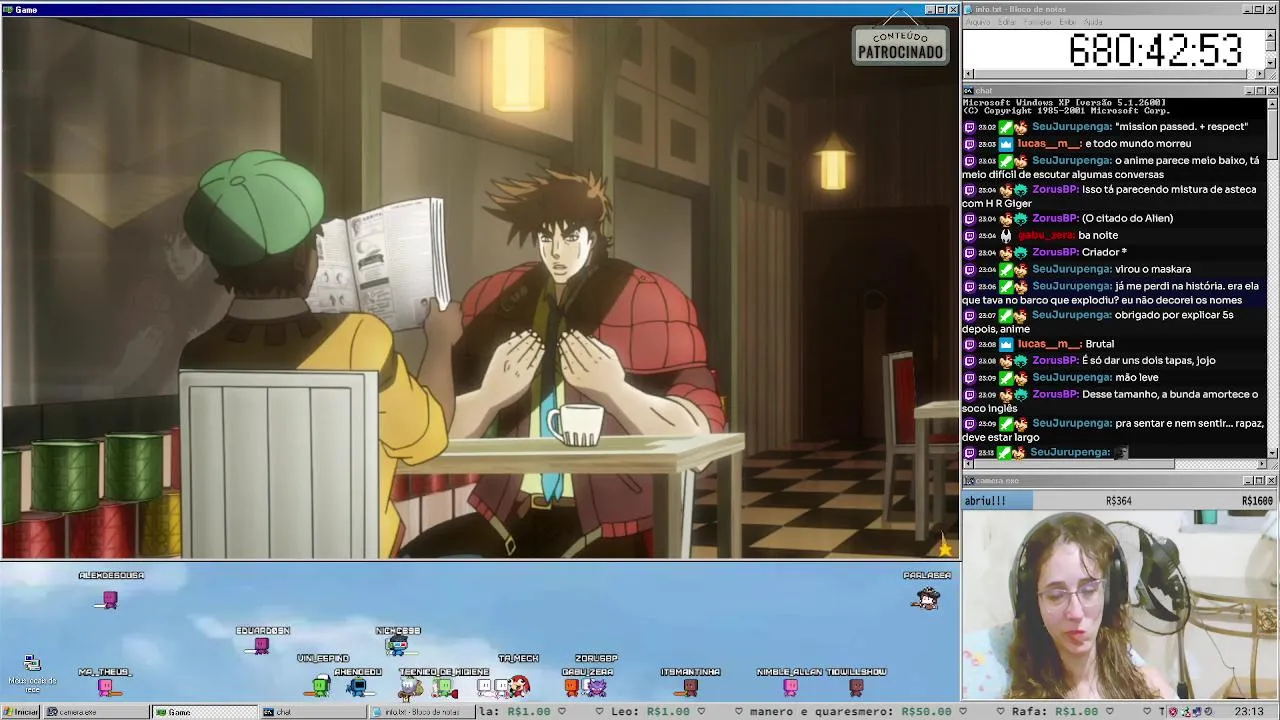1280x720 pixels.
Task: Click 'manero e quaresmero: R$50.00' ticker entry
Action: 849,712
